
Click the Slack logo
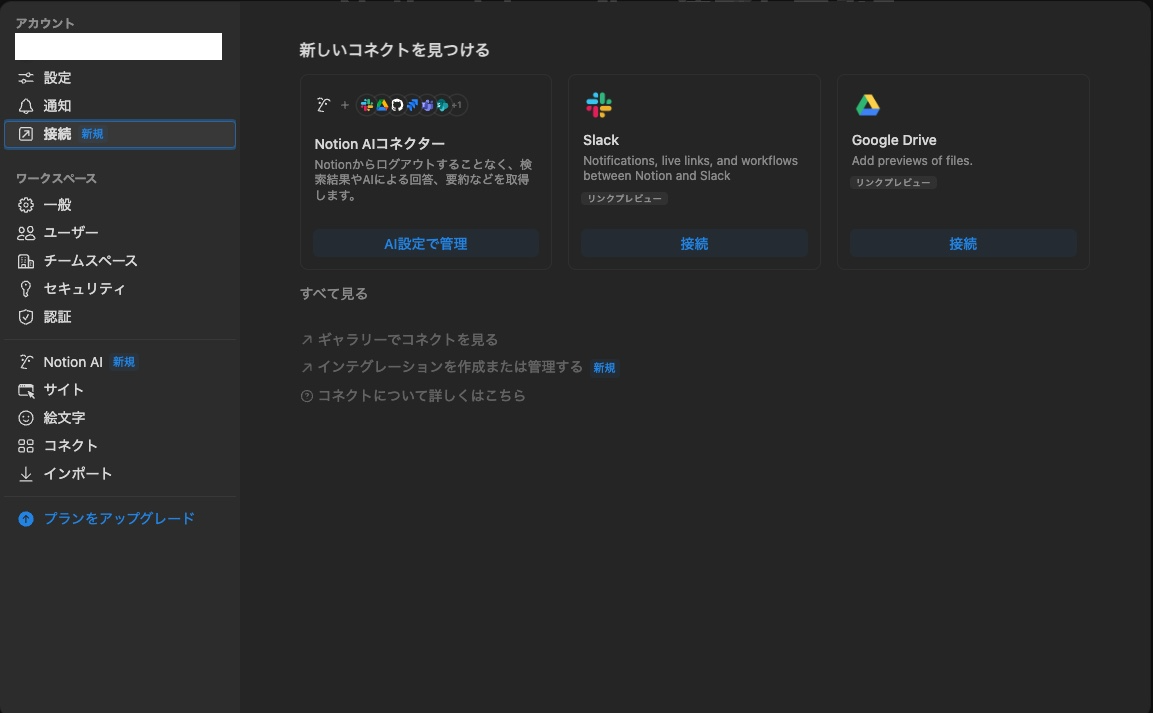(599, 105)
